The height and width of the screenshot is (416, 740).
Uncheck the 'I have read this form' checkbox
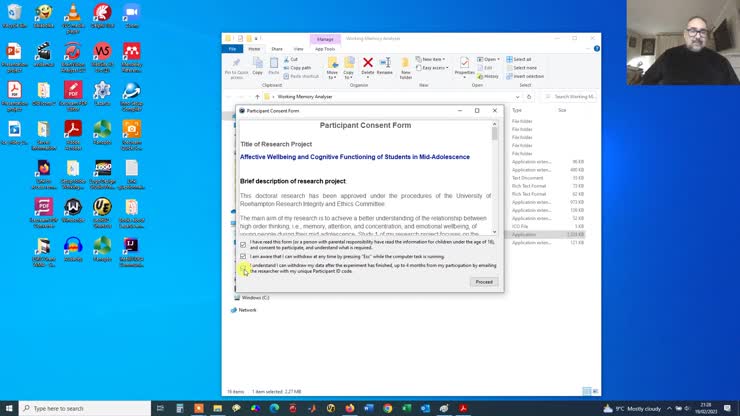pos(243,244)
